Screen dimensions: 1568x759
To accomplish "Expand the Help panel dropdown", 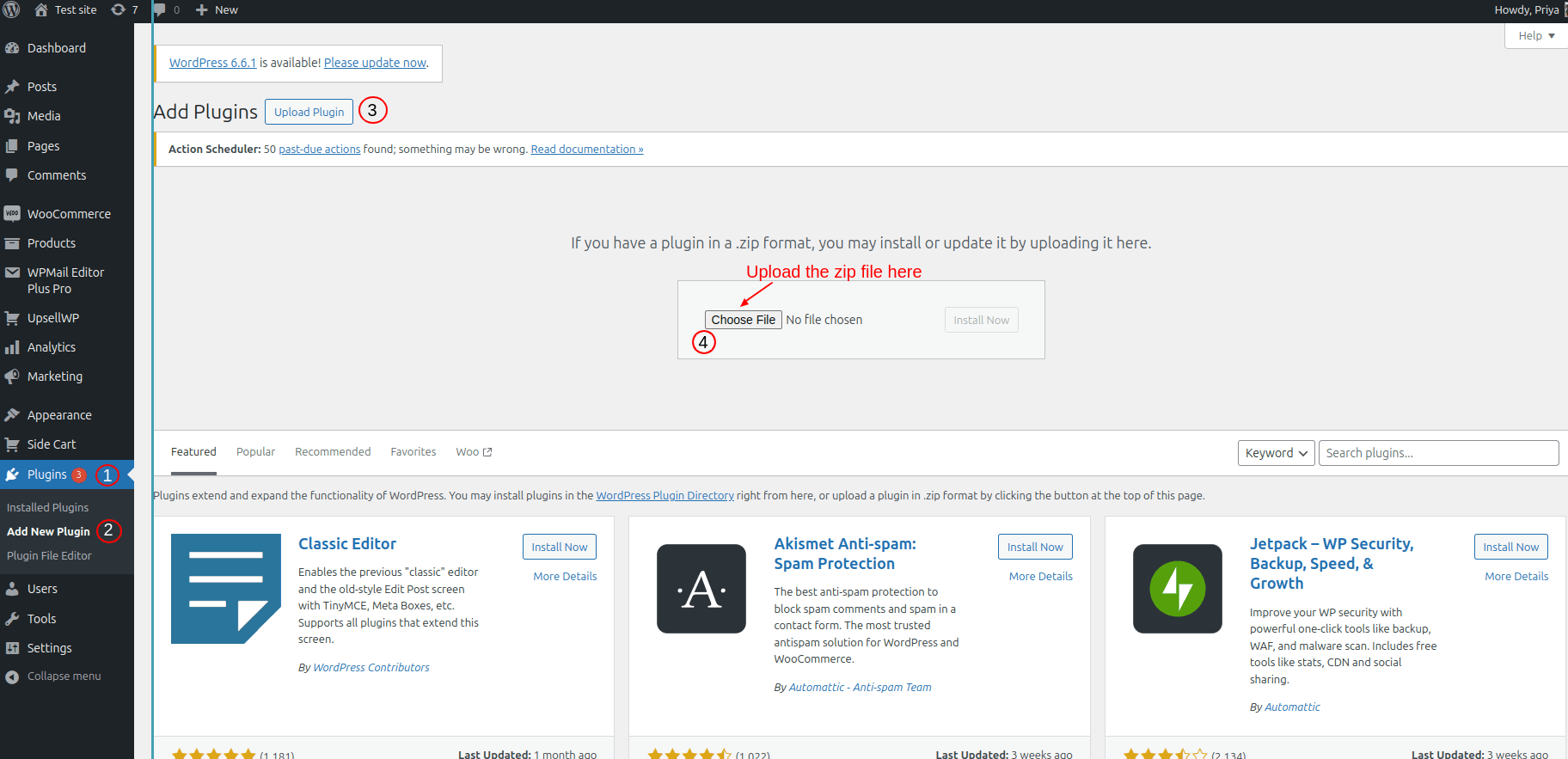I will click(1535, 36).
